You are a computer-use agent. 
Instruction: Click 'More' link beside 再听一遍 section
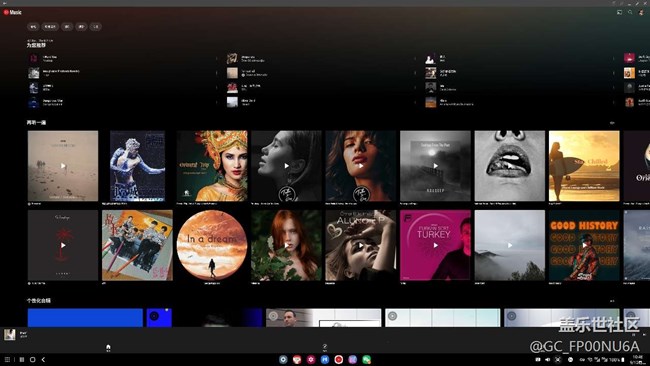click(612, 123)
